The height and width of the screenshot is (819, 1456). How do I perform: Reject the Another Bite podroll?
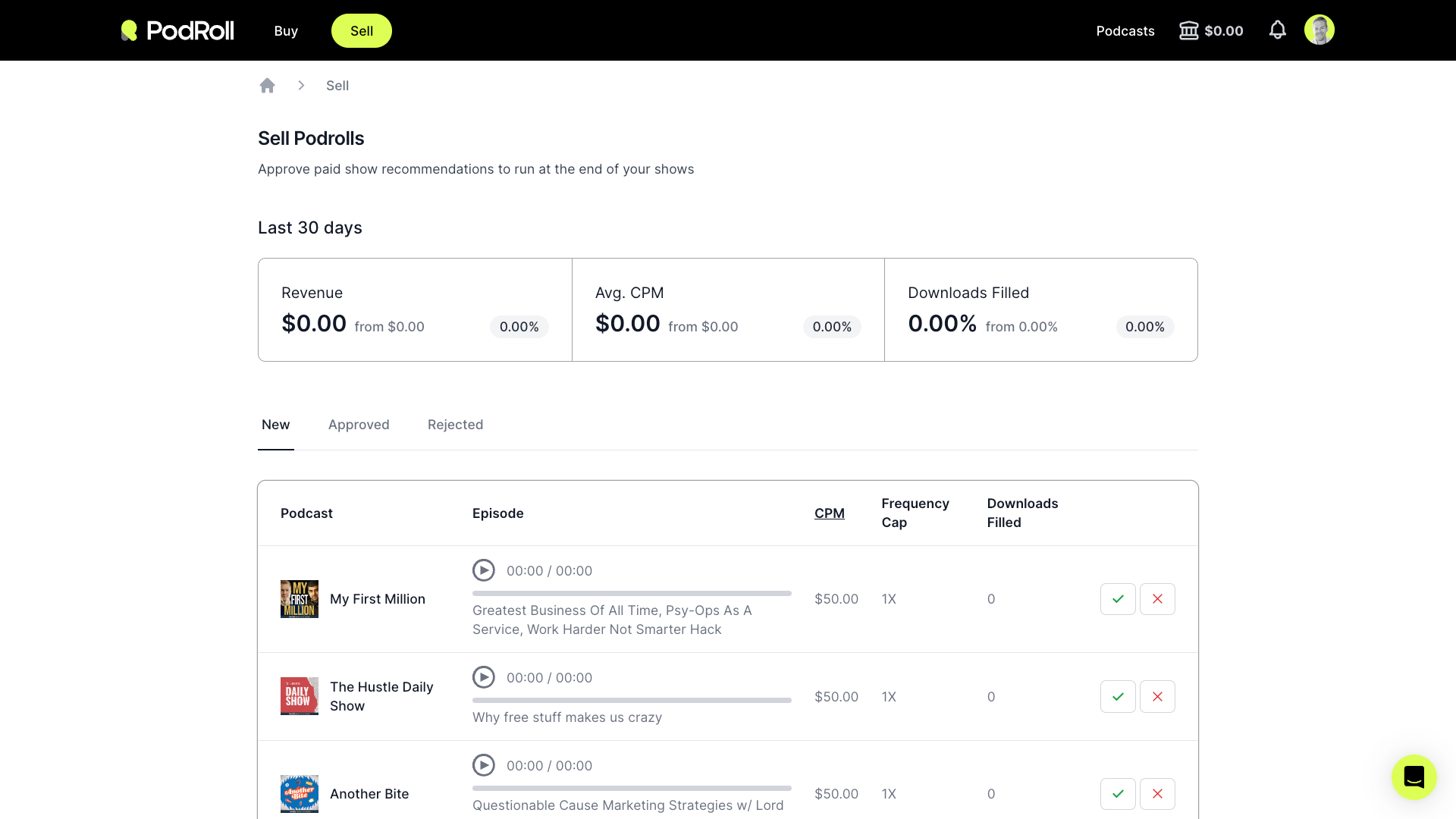(x=1157, y=794)
